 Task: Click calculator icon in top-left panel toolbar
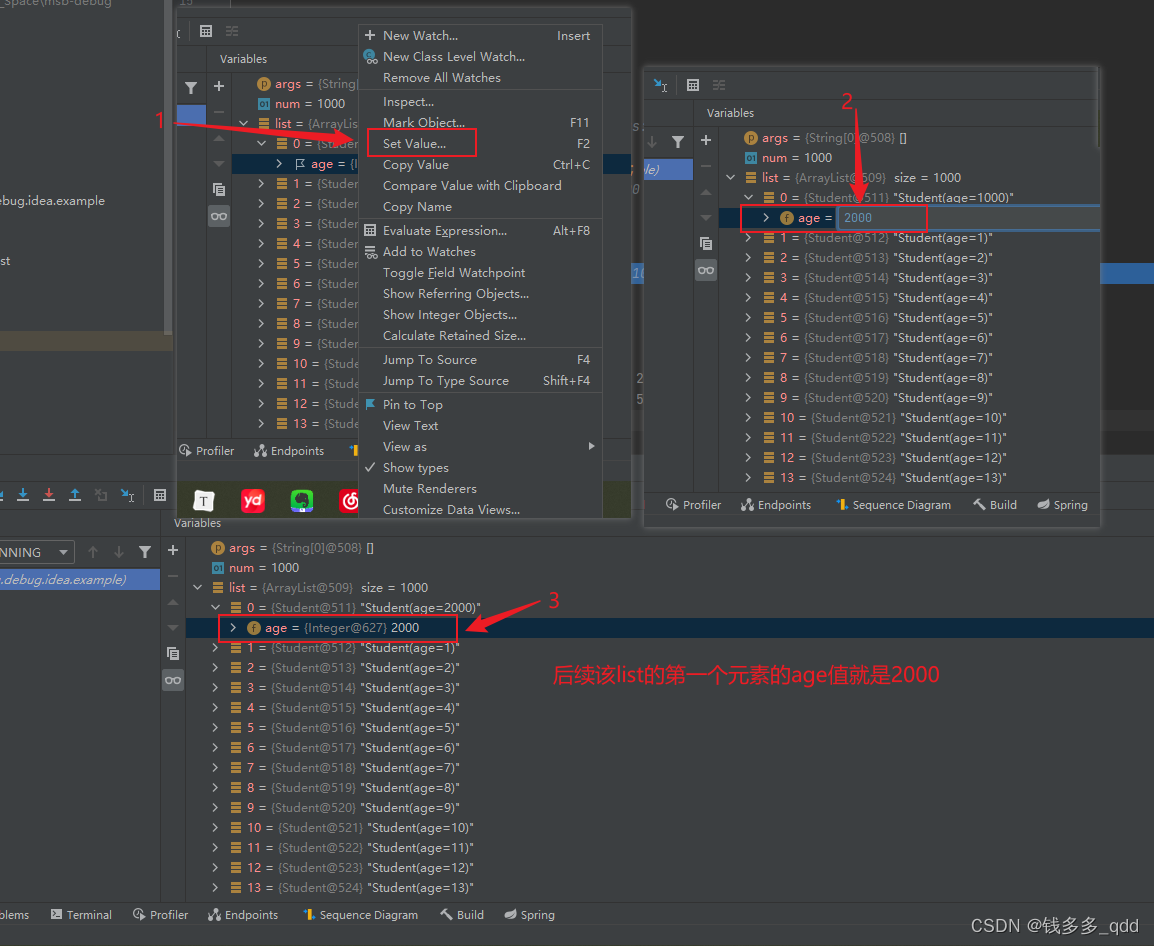[x=206, y=31]
